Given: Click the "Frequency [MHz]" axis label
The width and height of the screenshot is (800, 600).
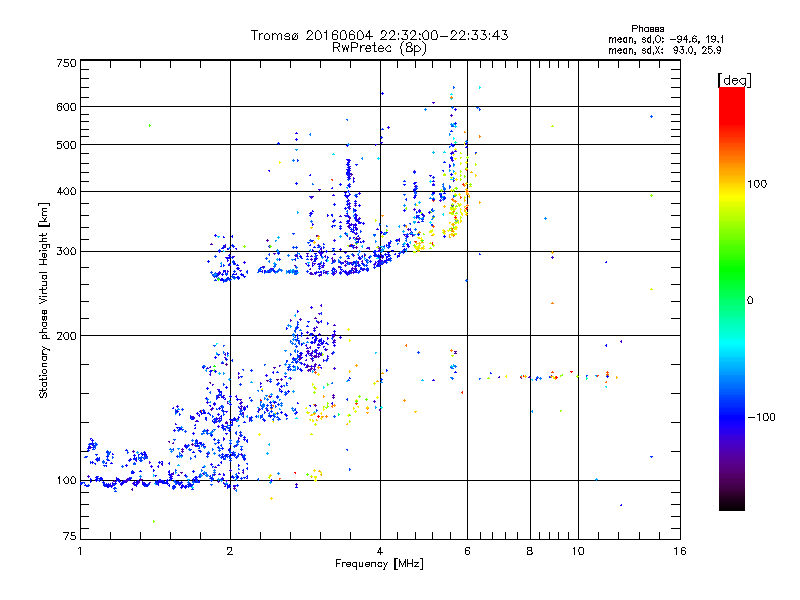Looking at the screenshot, I should click(379, 564).
